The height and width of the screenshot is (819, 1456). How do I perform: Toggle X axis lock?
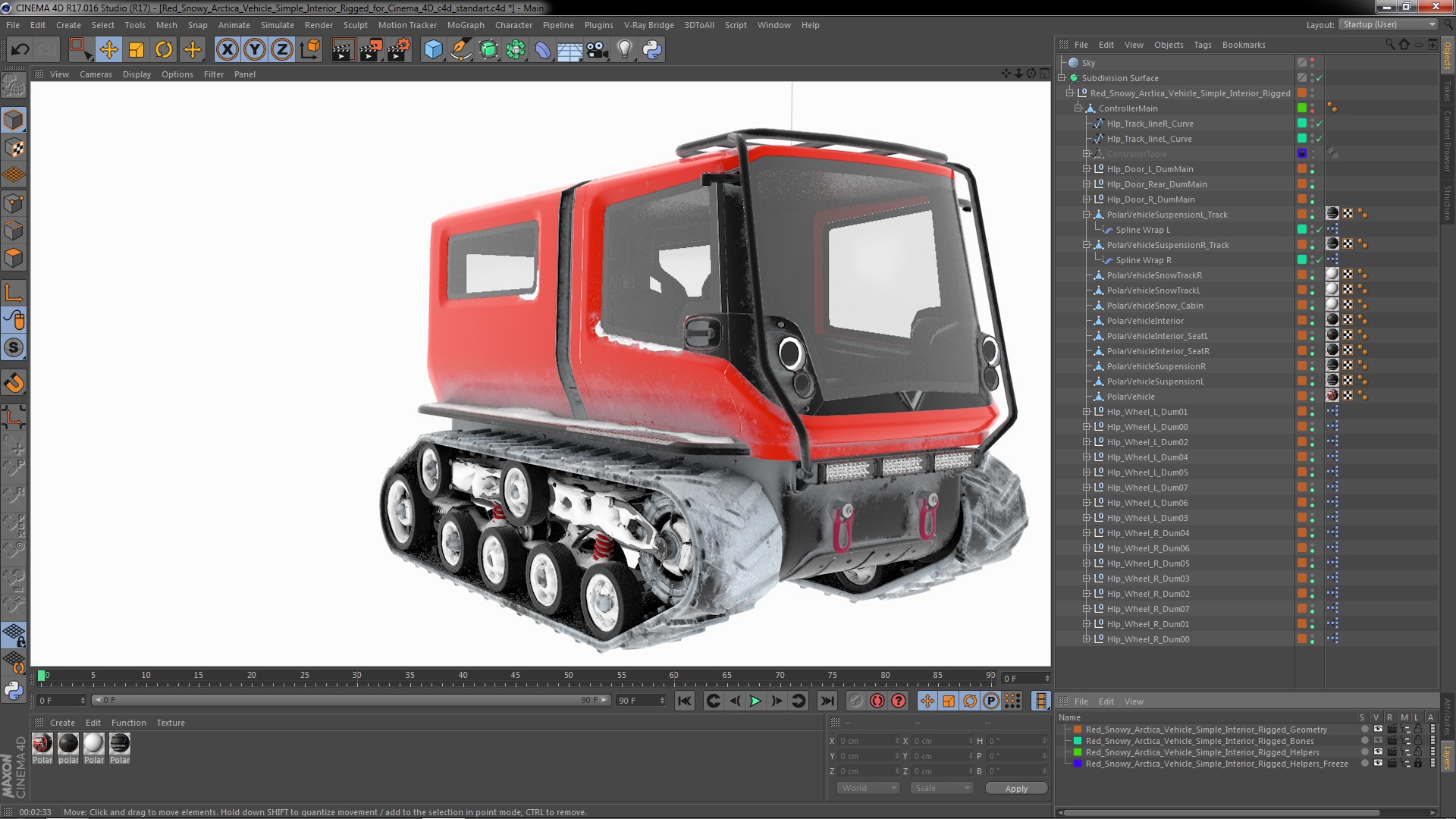click(x=227, y=50)
